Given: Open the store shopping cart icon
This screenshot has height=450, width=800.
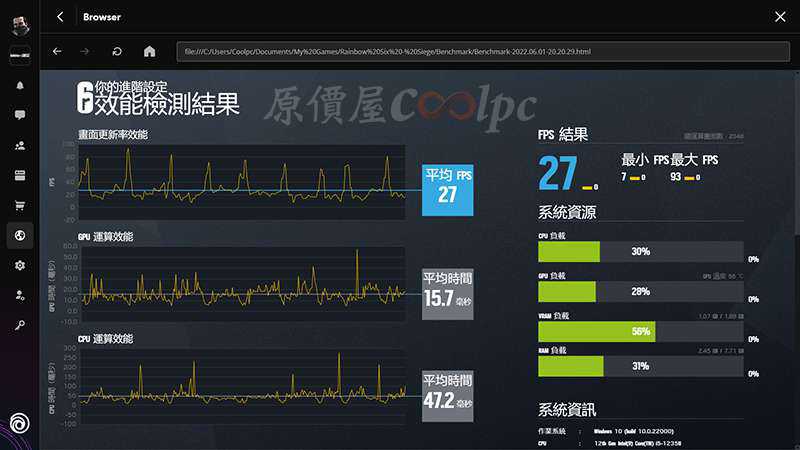Looking at the screenshot, I should (20, 206).
